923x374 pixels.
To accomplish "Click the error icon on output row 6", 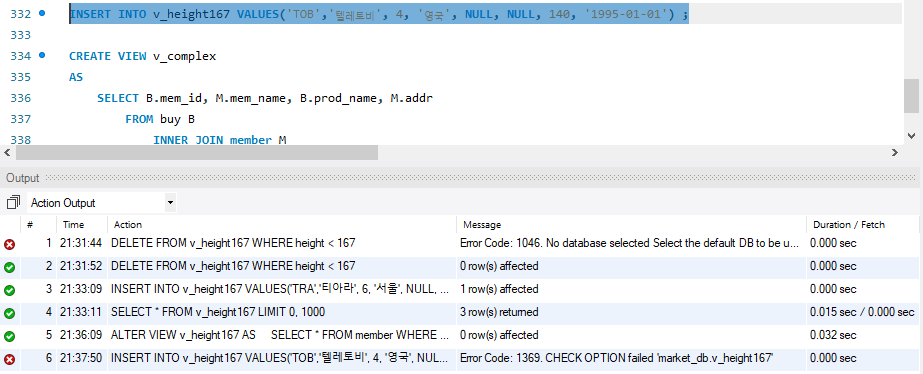I will (9, 359).
